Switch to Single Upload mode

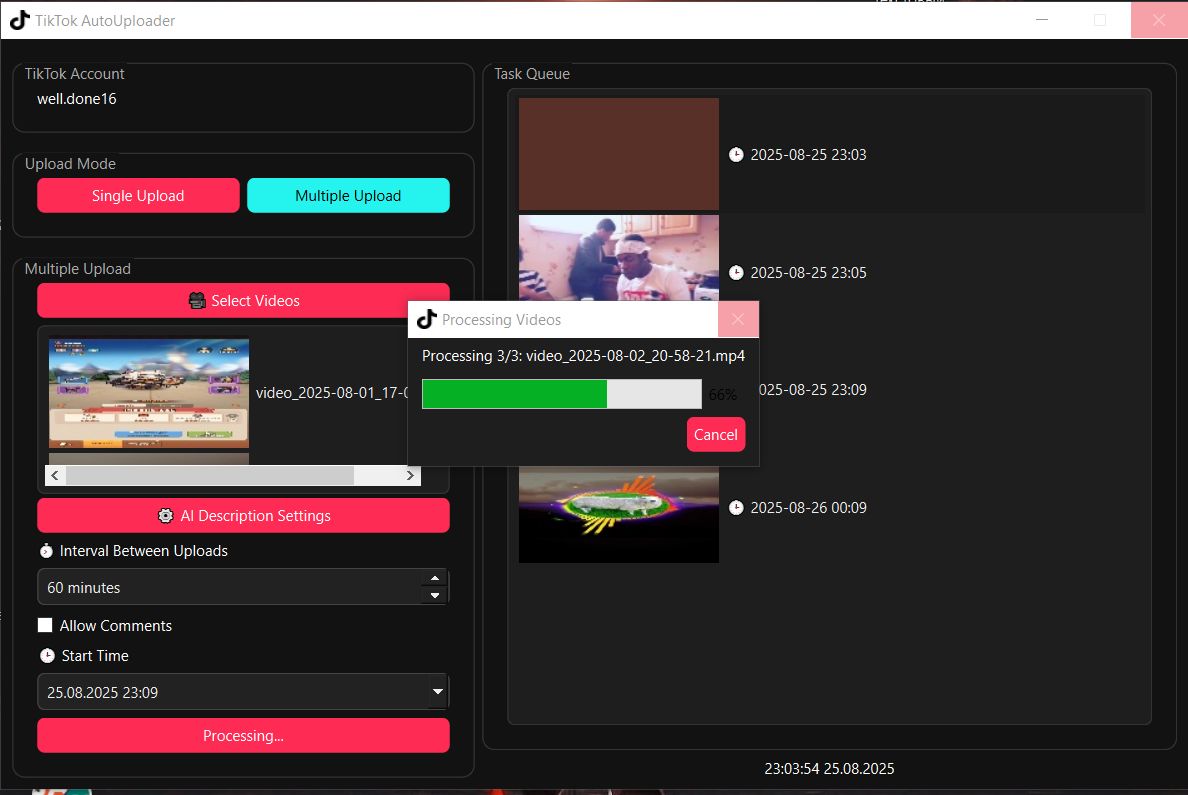pos(138,196)
